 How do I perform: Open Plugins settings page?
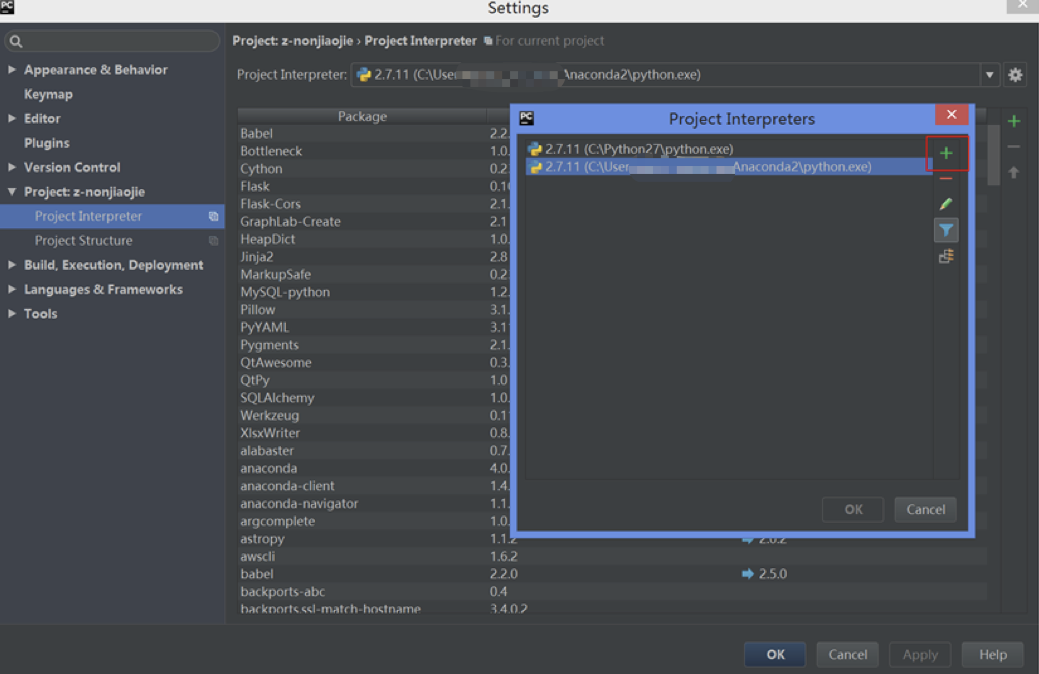click(x=46, y=143)
